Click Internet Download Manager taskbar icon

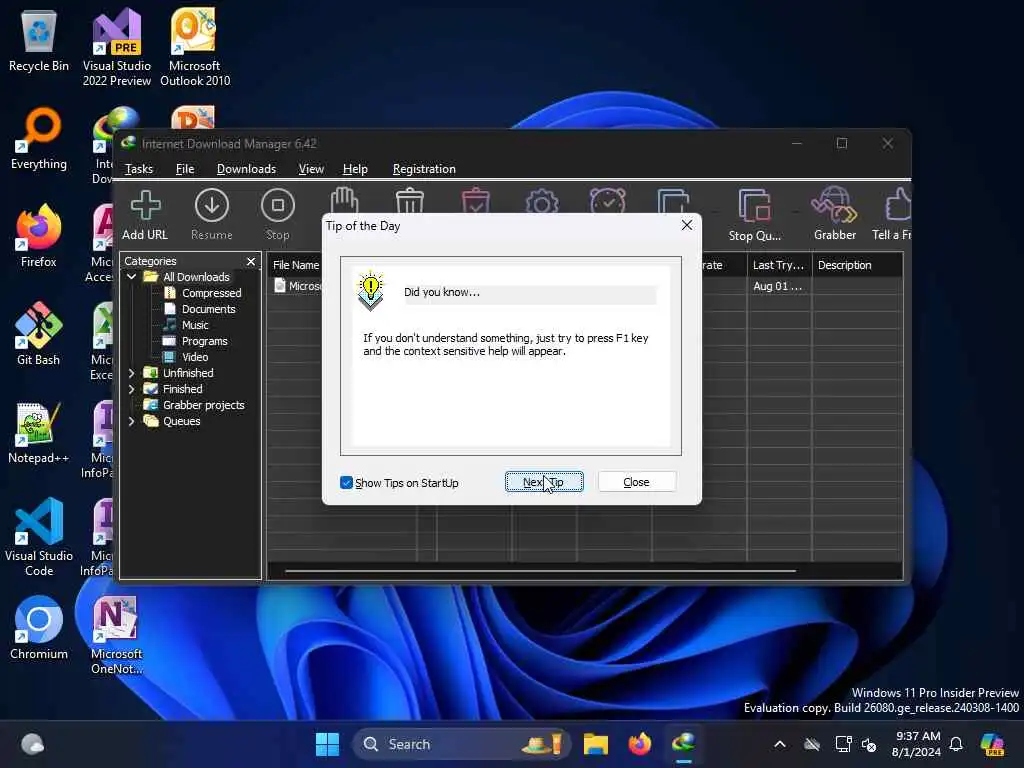click(x=683, y=744)
